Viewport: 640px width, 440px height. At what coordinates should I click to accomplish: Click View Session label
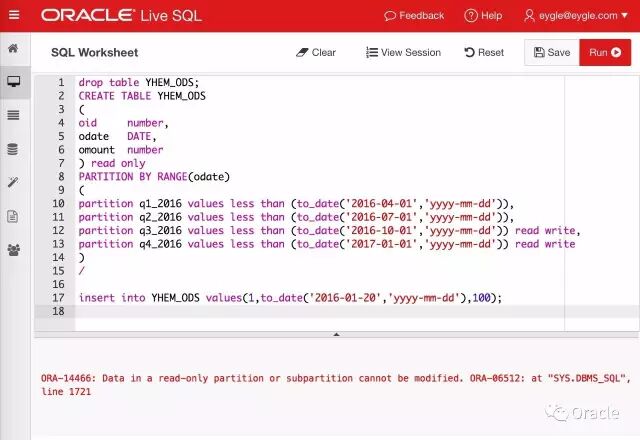(x=411, y=52)
